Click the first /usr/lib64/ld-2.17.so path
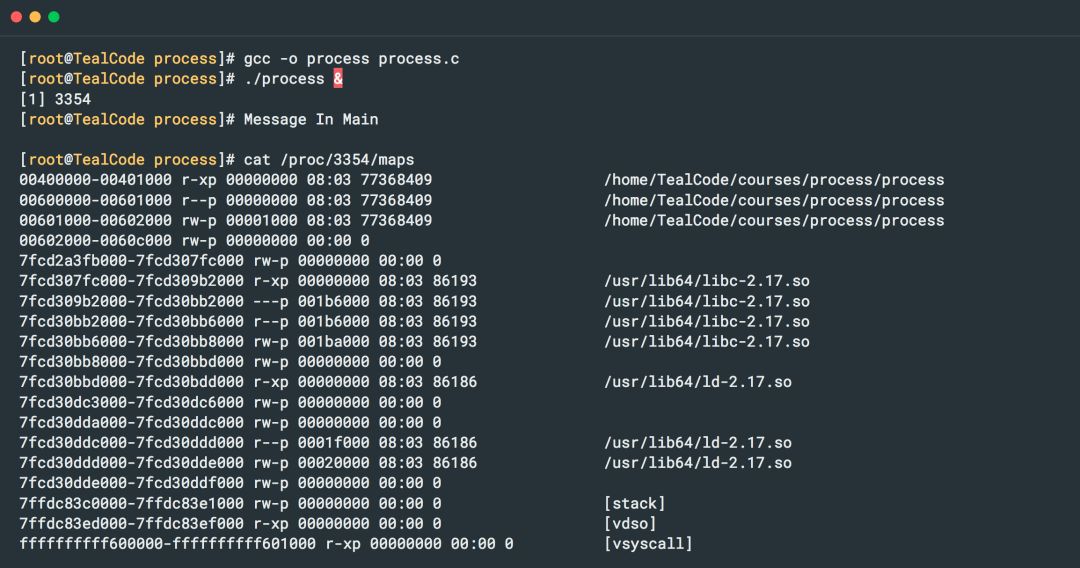Image resolution: width=1080 pixels, height=568 pixels. pyautogui.click(x=698, y=382)
